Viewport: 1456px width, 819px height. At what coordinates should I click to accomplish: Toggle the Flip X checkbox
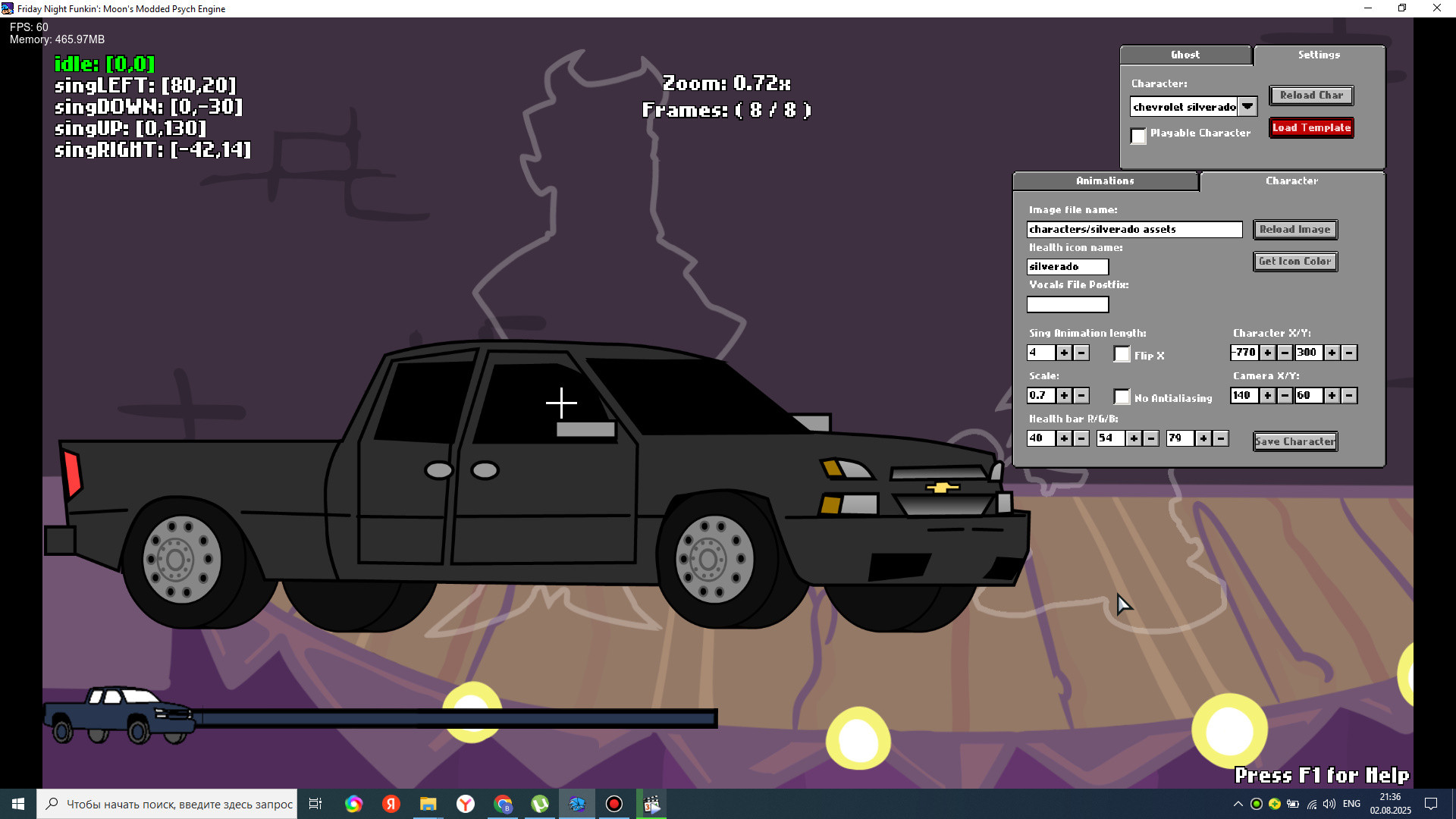[1122, 354]
